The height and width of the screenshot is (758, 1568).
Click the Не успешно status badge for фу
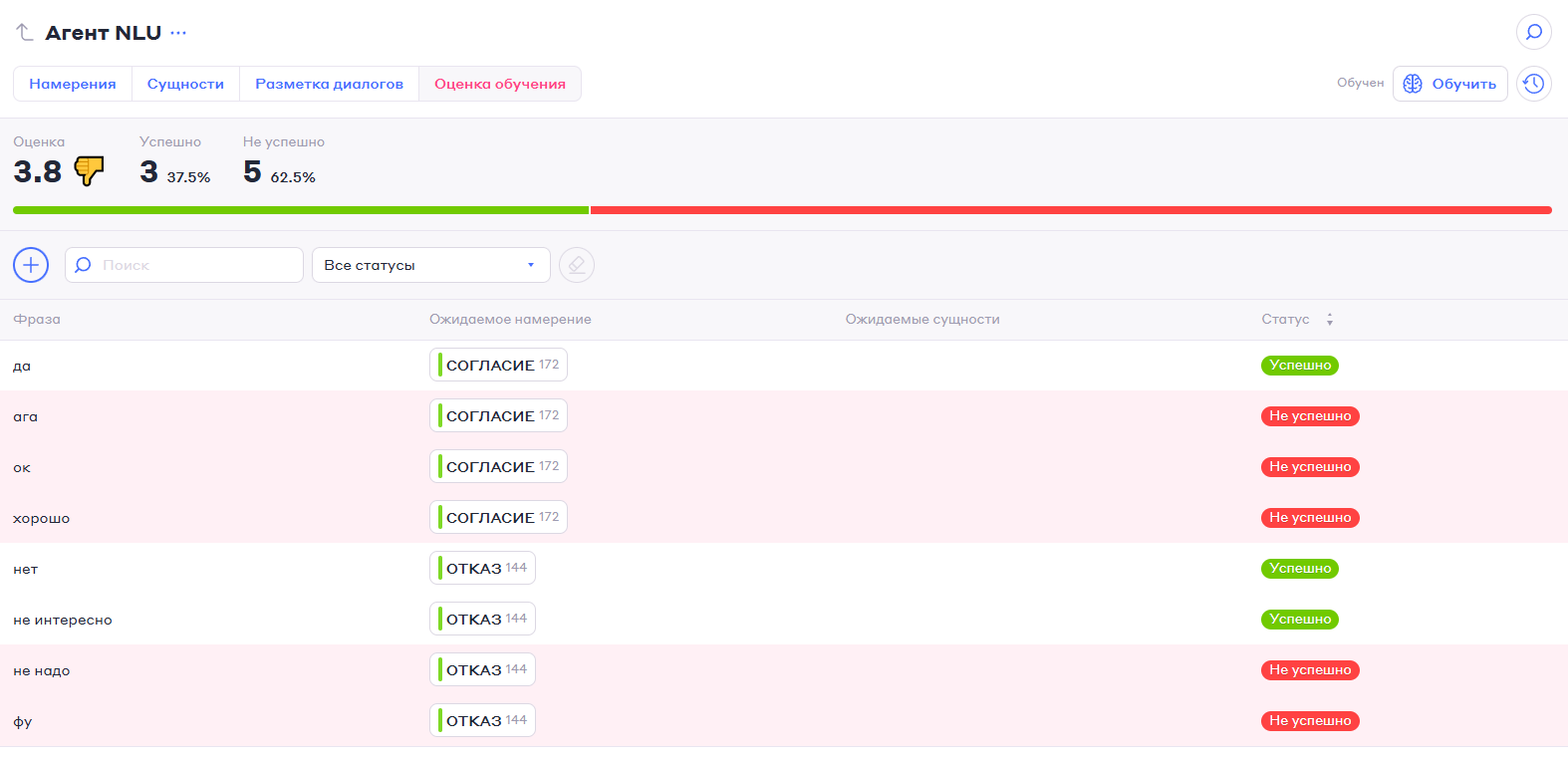pos(1309,721)
